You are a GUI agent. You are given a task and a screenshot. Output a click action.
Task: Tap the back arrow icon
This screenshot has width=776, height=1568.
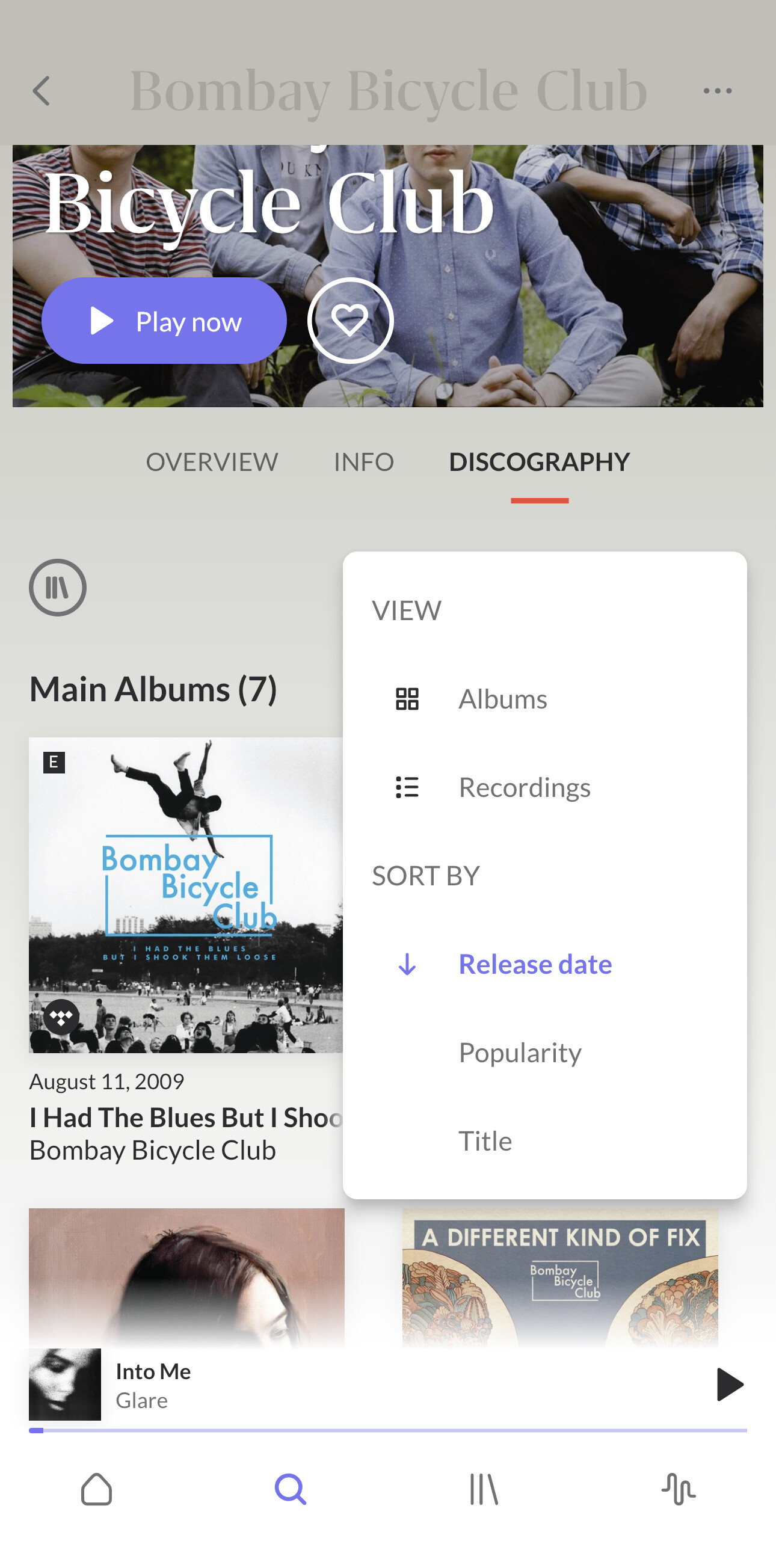tap(41, 91)
